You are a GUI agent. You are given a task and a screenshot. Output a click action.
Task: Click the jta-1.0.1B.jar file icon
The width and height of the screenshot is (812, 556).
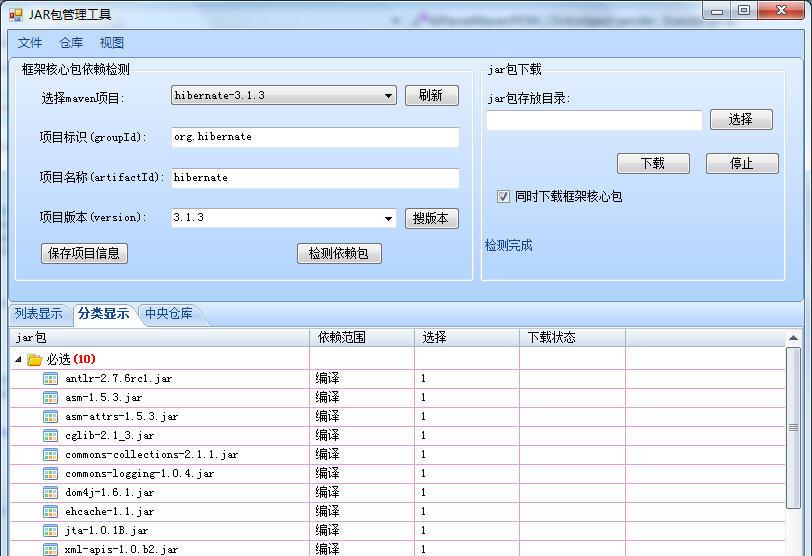click(x=50, y=530)
